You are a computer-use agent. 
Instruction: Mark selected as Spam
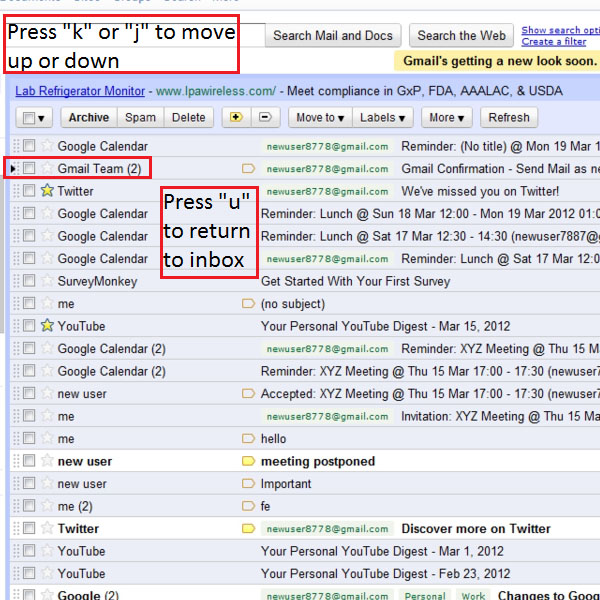(x=140, y=117)
